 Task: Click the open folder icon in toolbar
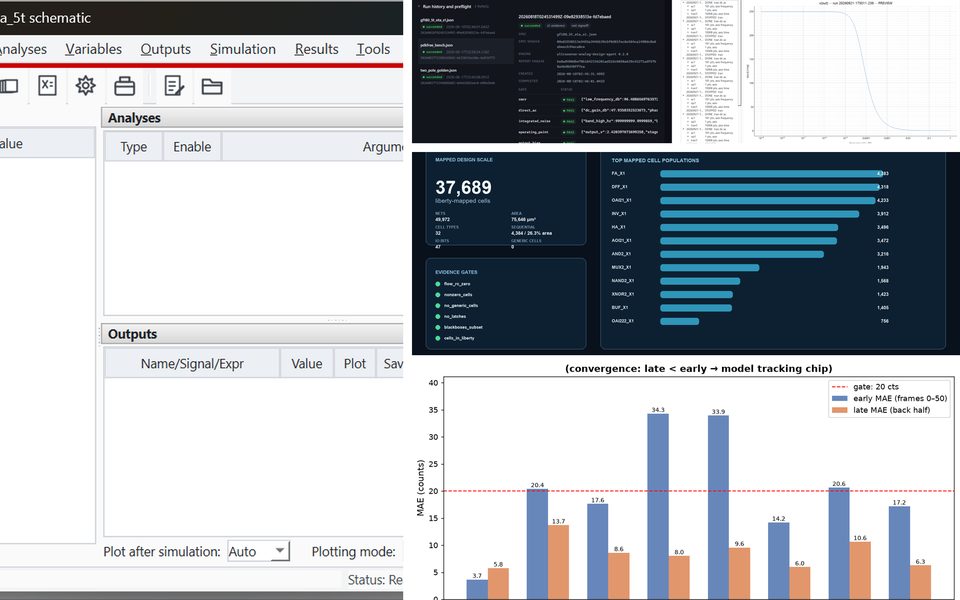pos(212,86)
